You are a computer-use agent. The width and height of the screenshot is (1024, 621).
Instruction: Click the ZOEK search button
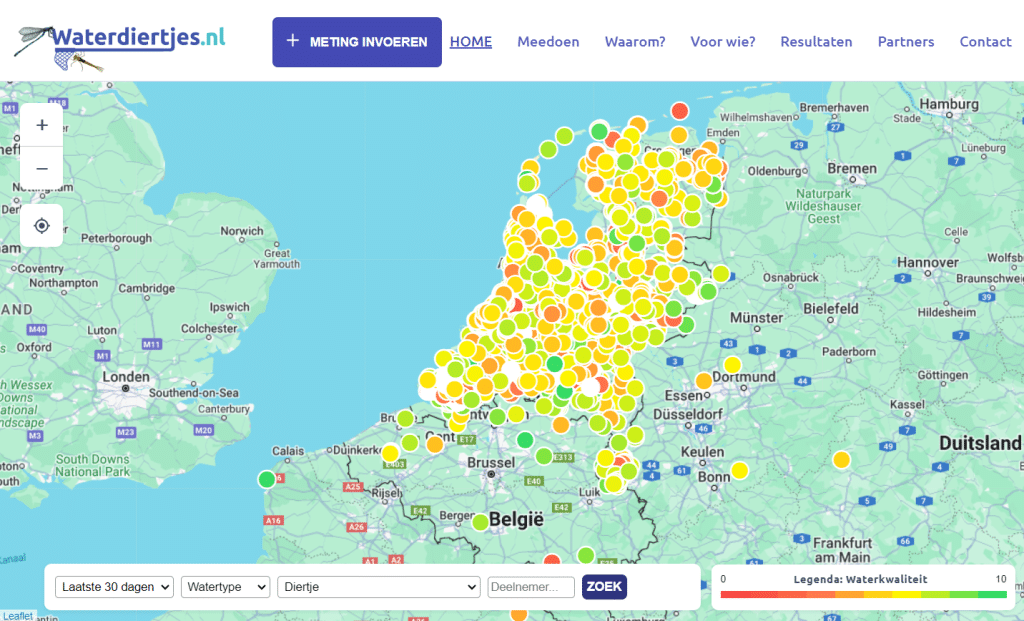pos(604,587)
